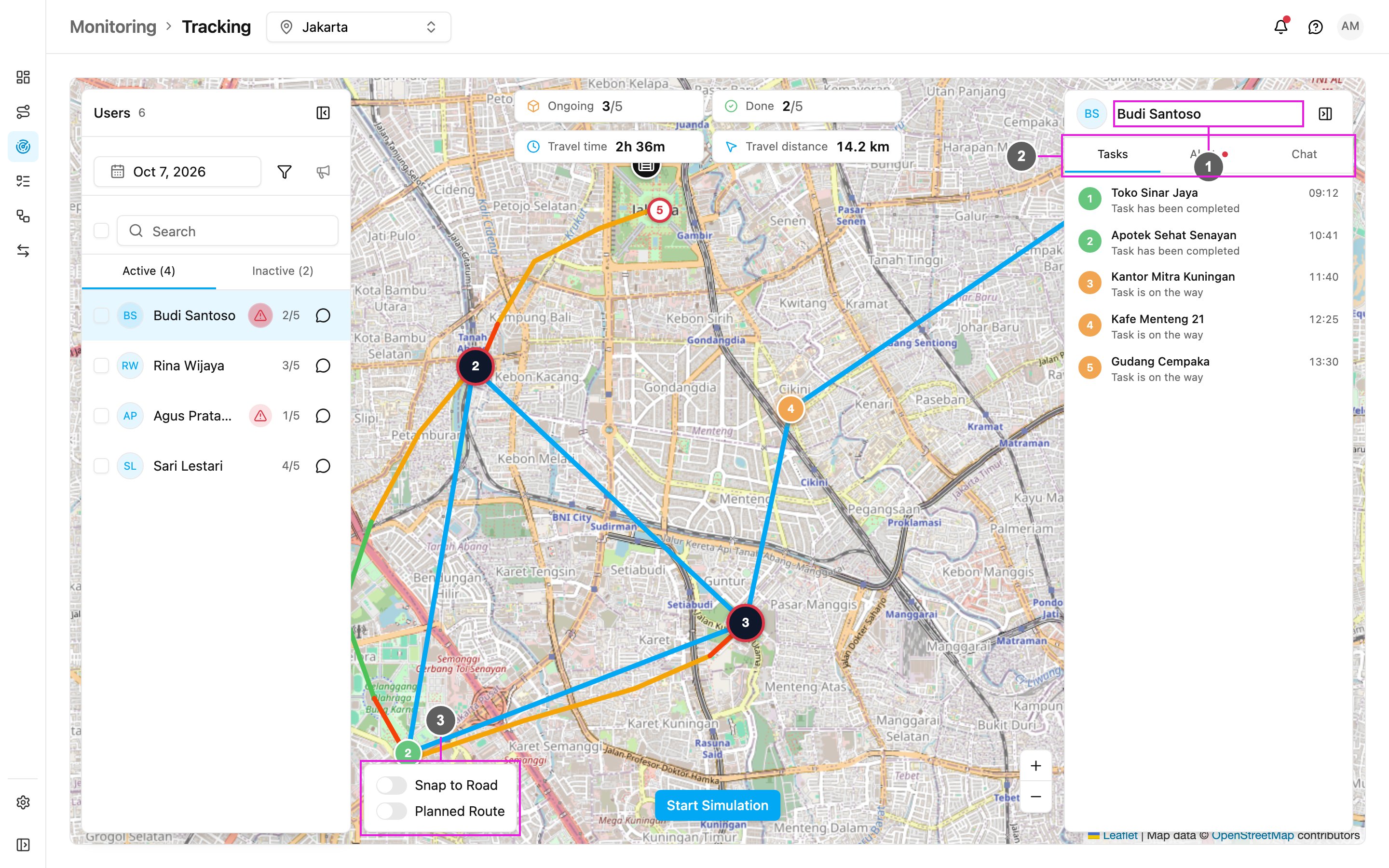Click the megaphone broadcast icon
The width and height of the screenshot is (1389, 868).
tap(323, 172)
